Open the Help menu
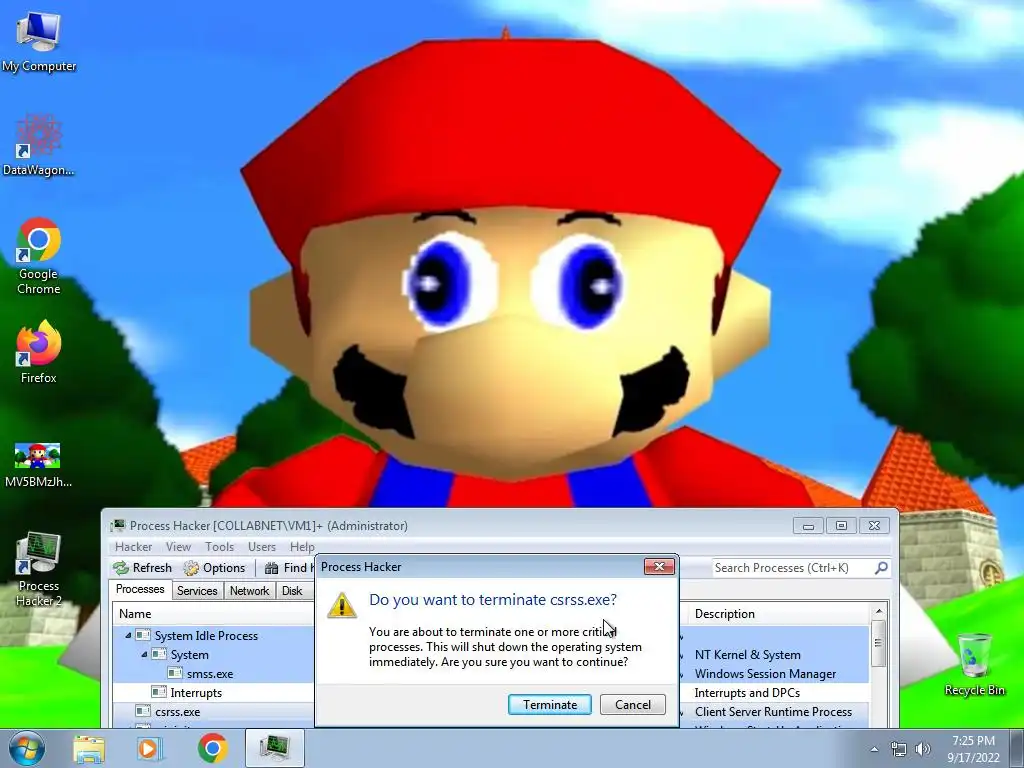This screenshot has width=1024, height=768. click(x=302, y=547)
